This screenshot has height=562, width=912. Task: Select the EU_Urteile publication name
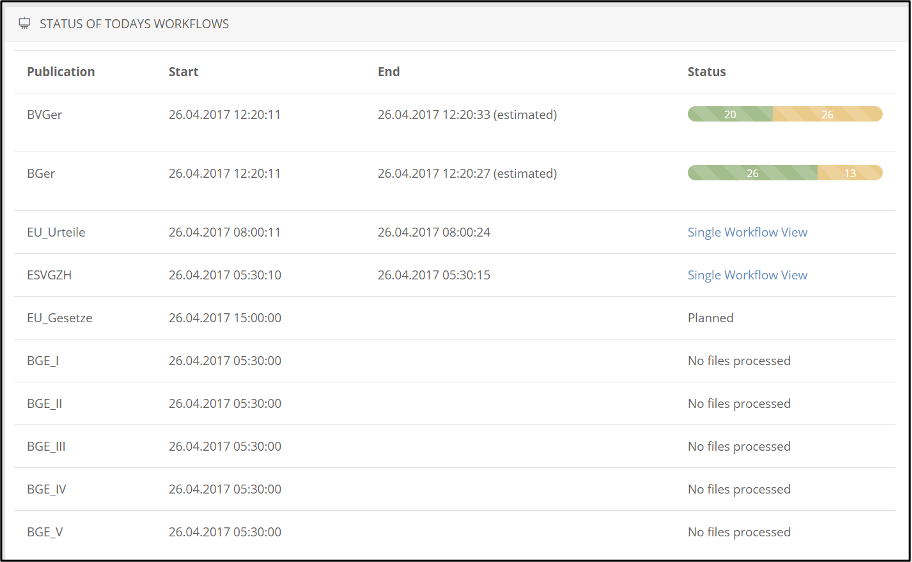pyautogui.click(x=56, y=232)
